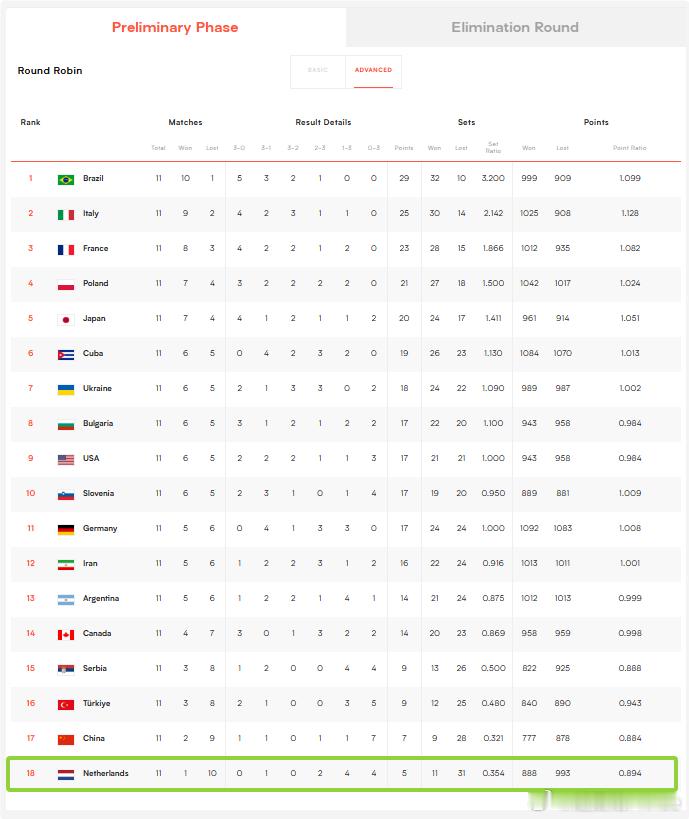Click the Italy flag icon
Image resolution: width=689 pixels, height=819 pixels.
(x=66, y=215)
